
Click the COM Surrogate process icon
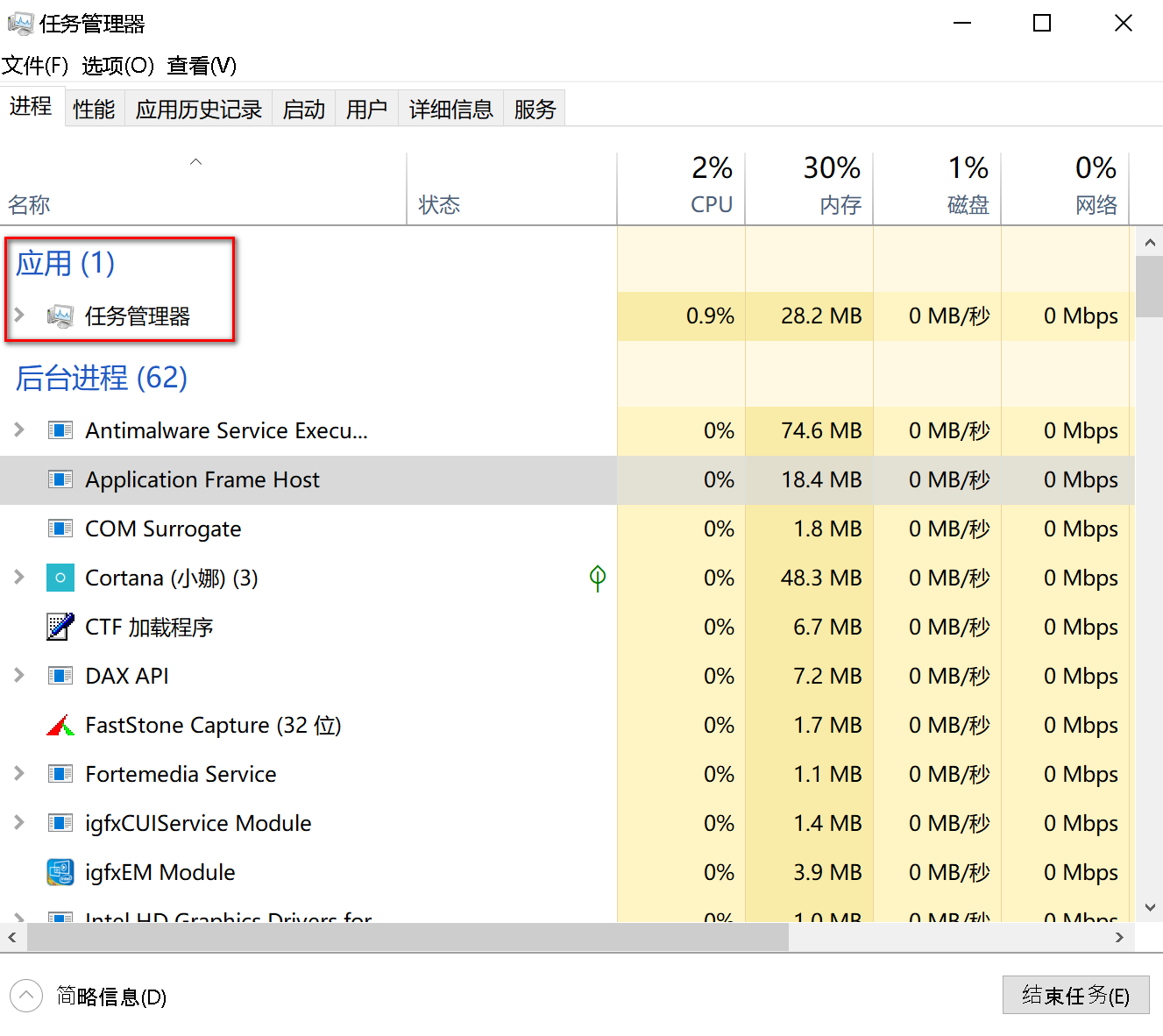point(60,529)
